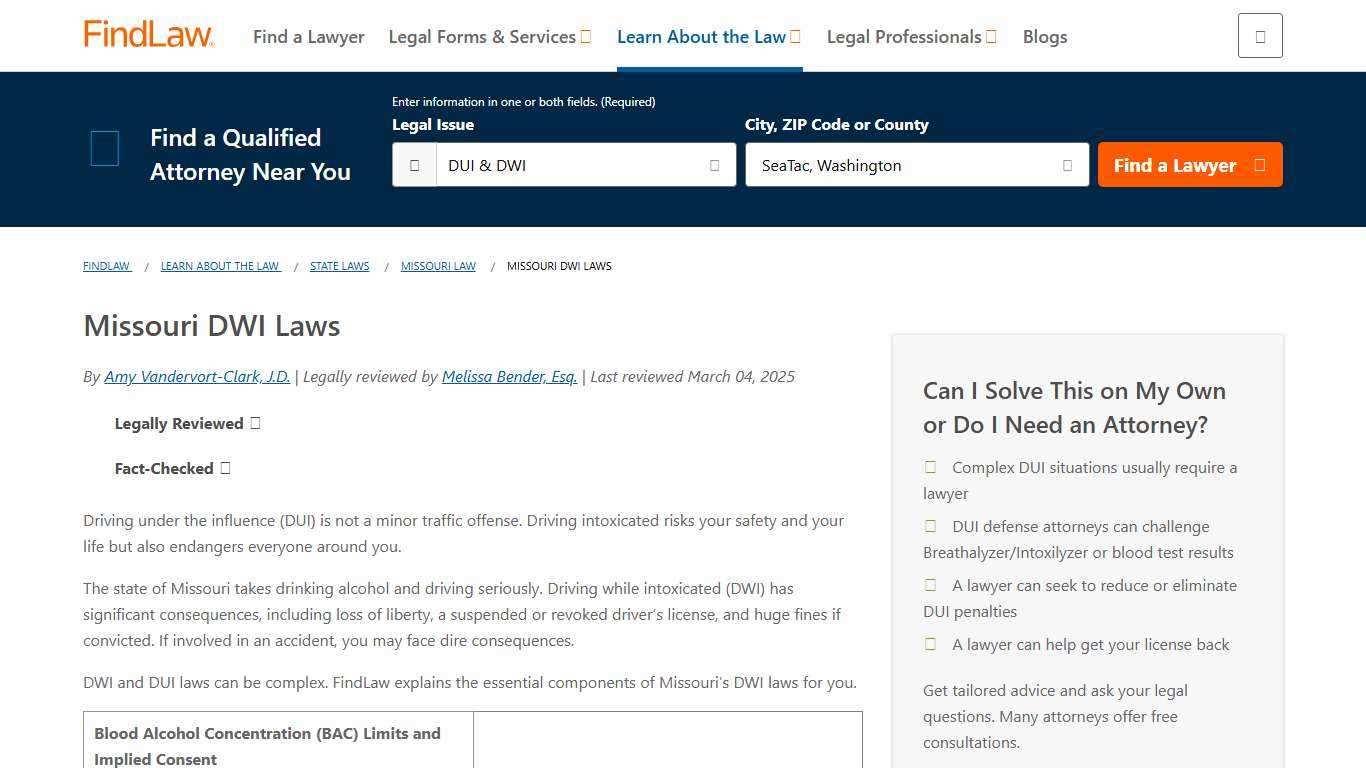Click the badge icon beside 'Find a Qualified Attorney'
The height and width of the screenshot is (768, 1366).
(x=104, y=148)
